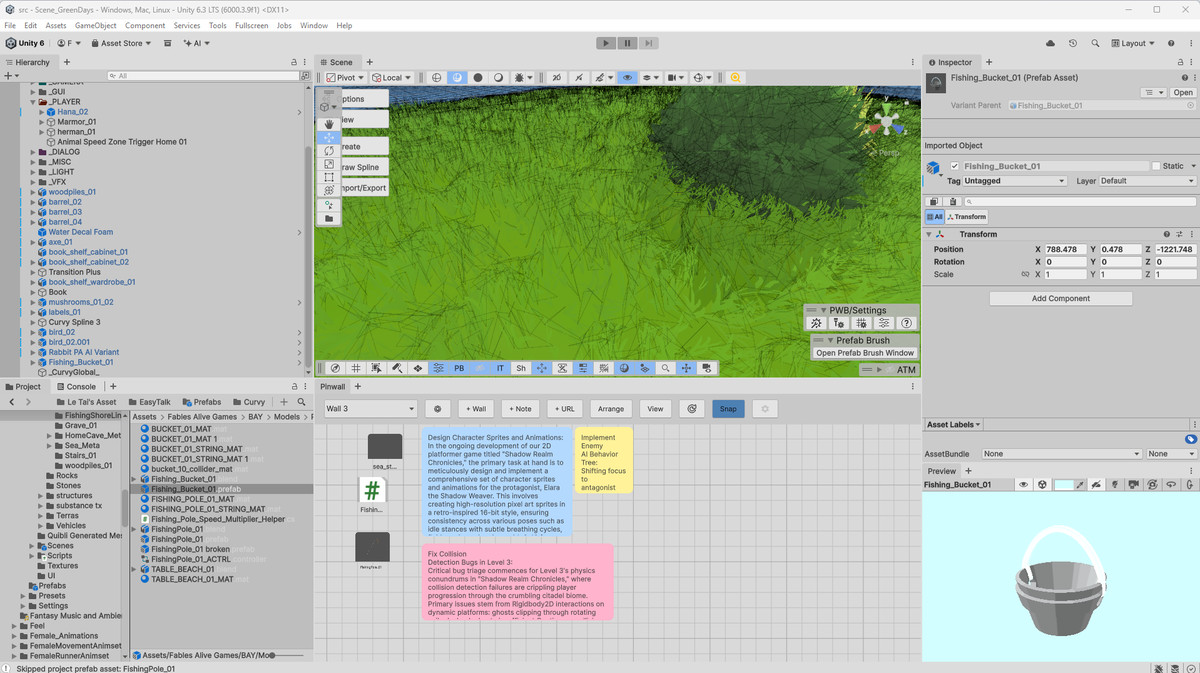Click the Open prefab button in Inspector
This screenshot has width=1200, height=673.
pyautogui.click(x=1183, y=92)
